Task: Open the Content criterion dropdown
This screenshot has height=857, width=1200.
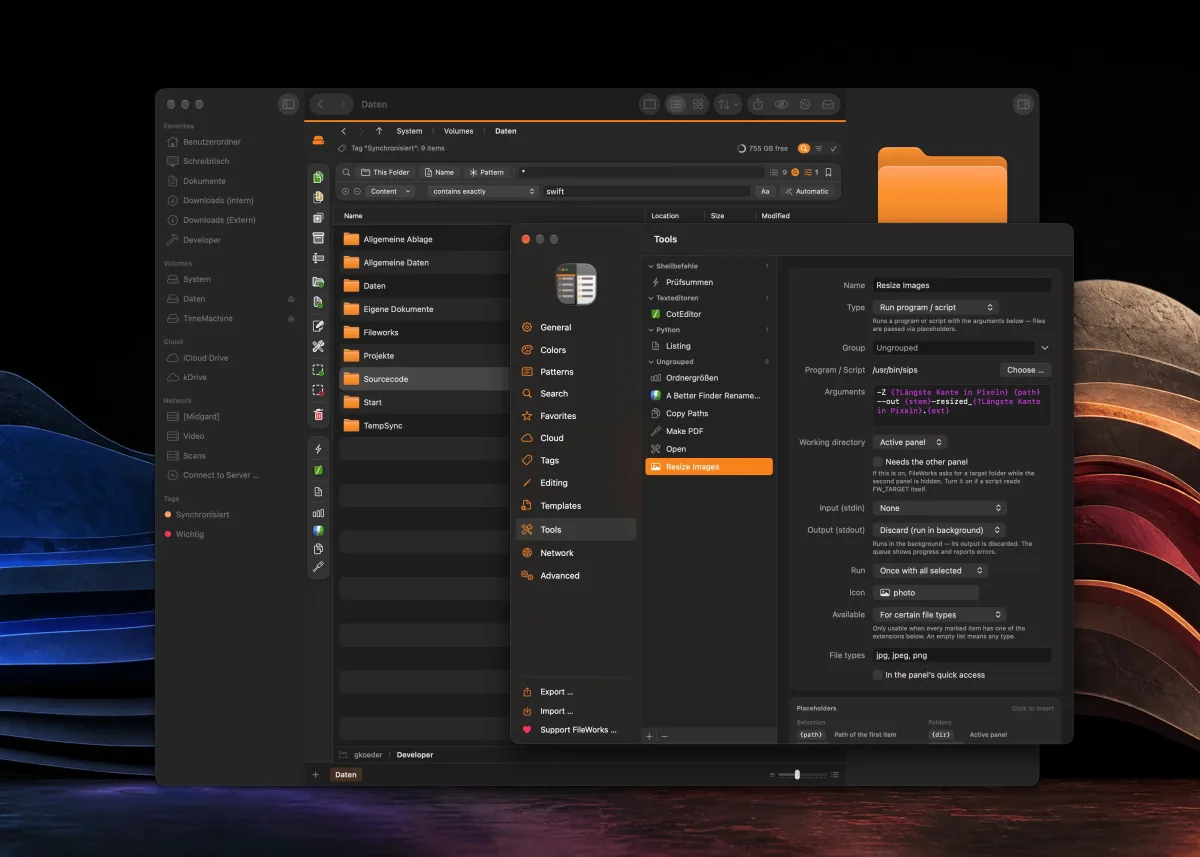Action: tap(390, 191)
